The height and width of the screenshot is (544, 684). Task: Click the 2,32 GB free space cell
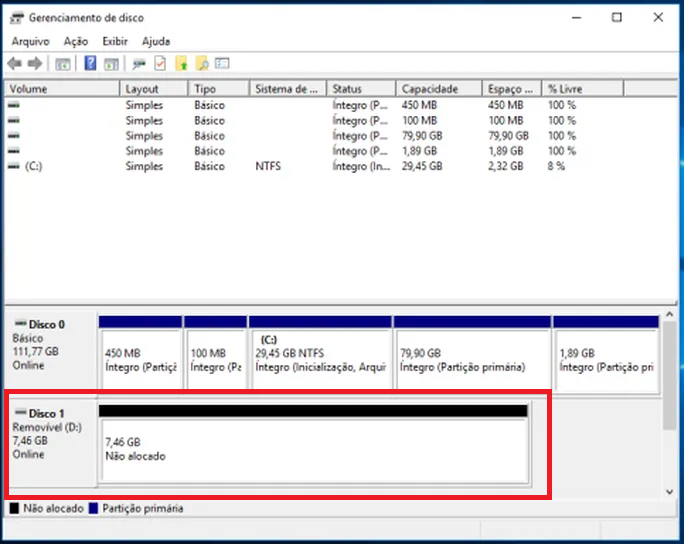[506, 166]
